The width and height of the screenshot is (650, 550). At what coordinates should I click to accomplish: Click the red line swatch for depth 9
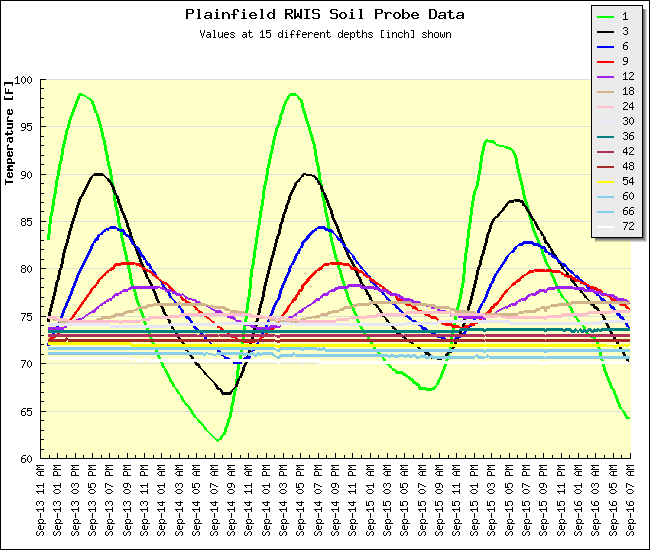[x=606, y=61]
